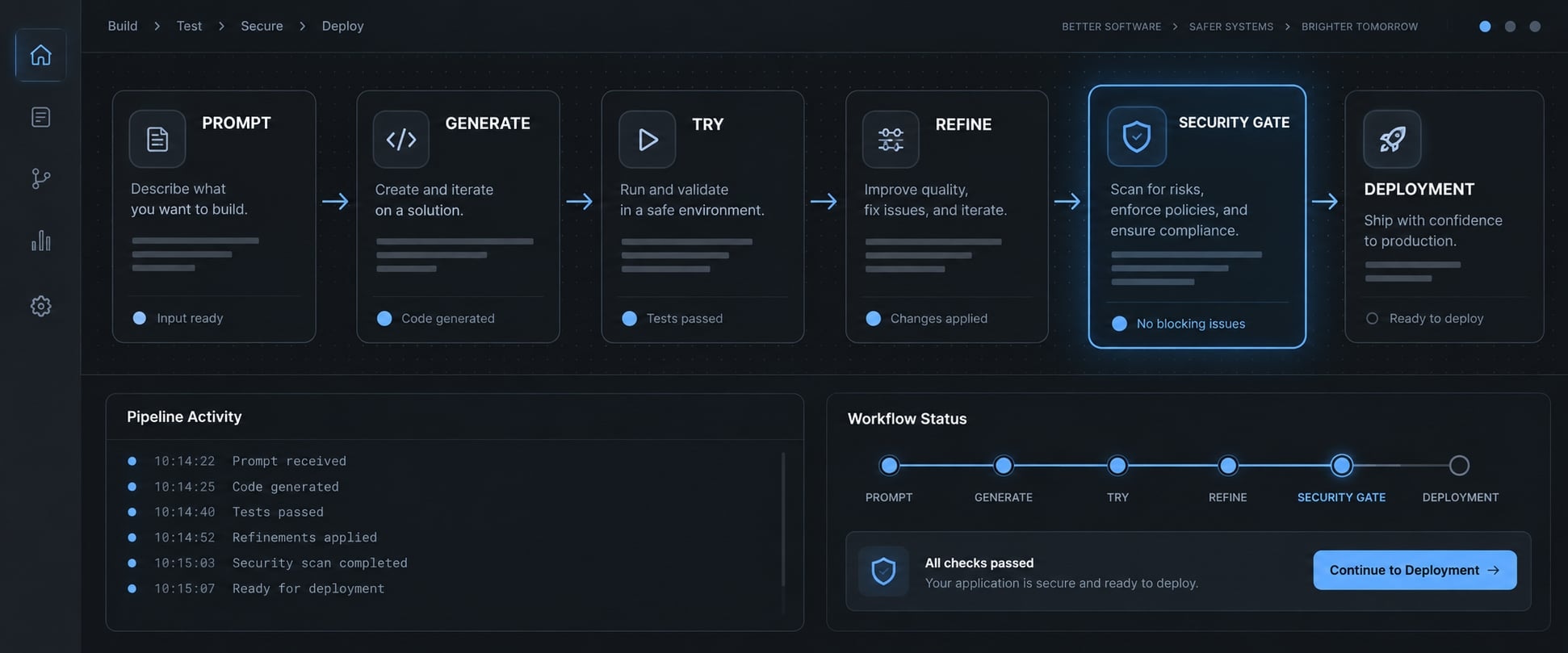Select the third page dot at top right

[1535, 27]
